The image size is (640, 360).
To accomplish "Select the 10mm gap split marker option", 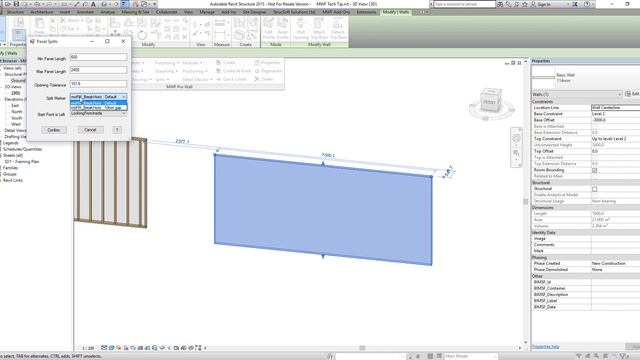I will (98, 108).
